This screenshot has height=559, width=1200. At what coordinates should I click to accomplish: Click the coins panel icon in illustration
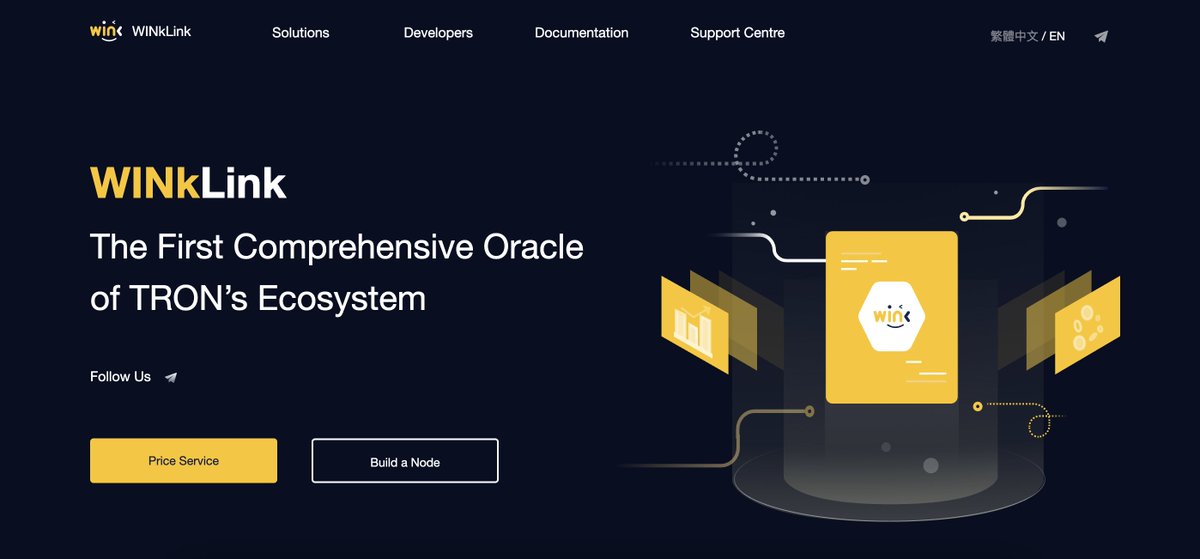tap(1087, 326)
